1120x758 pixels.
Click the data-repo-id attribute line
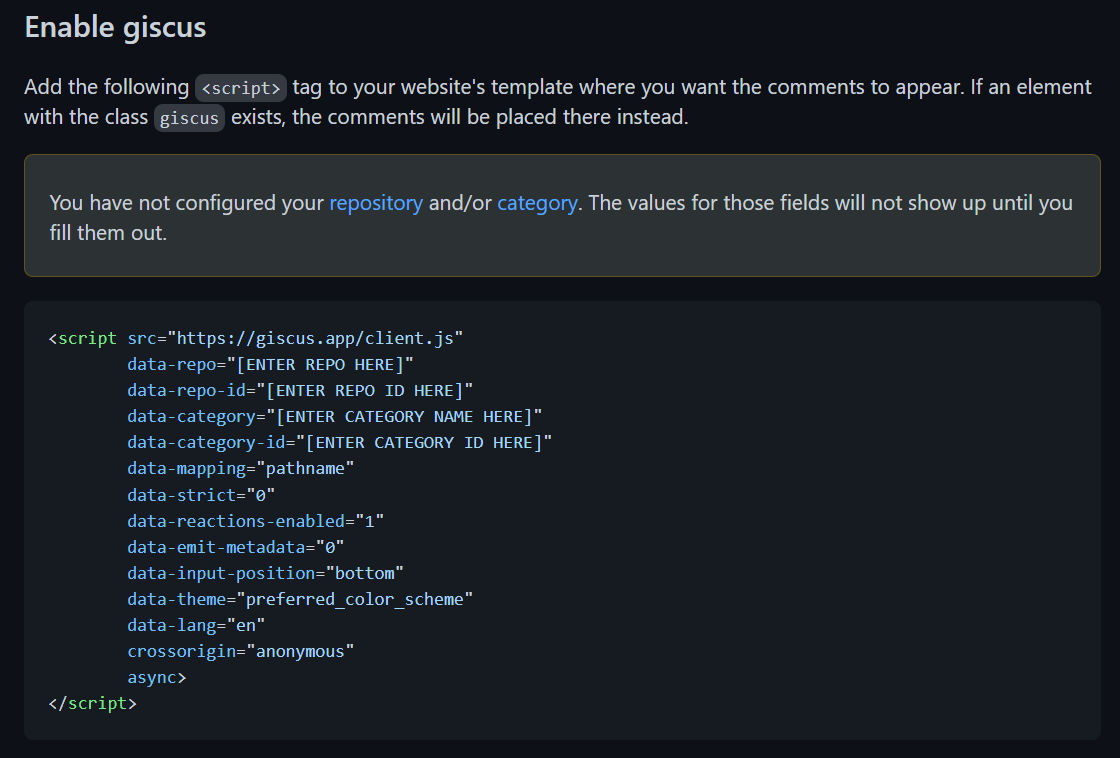299,390
